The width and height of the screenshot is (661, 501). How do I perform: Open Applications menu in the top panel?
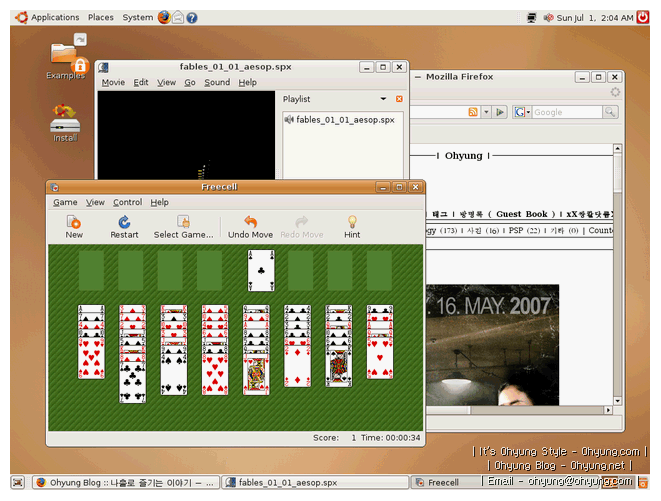click(47, 17)
